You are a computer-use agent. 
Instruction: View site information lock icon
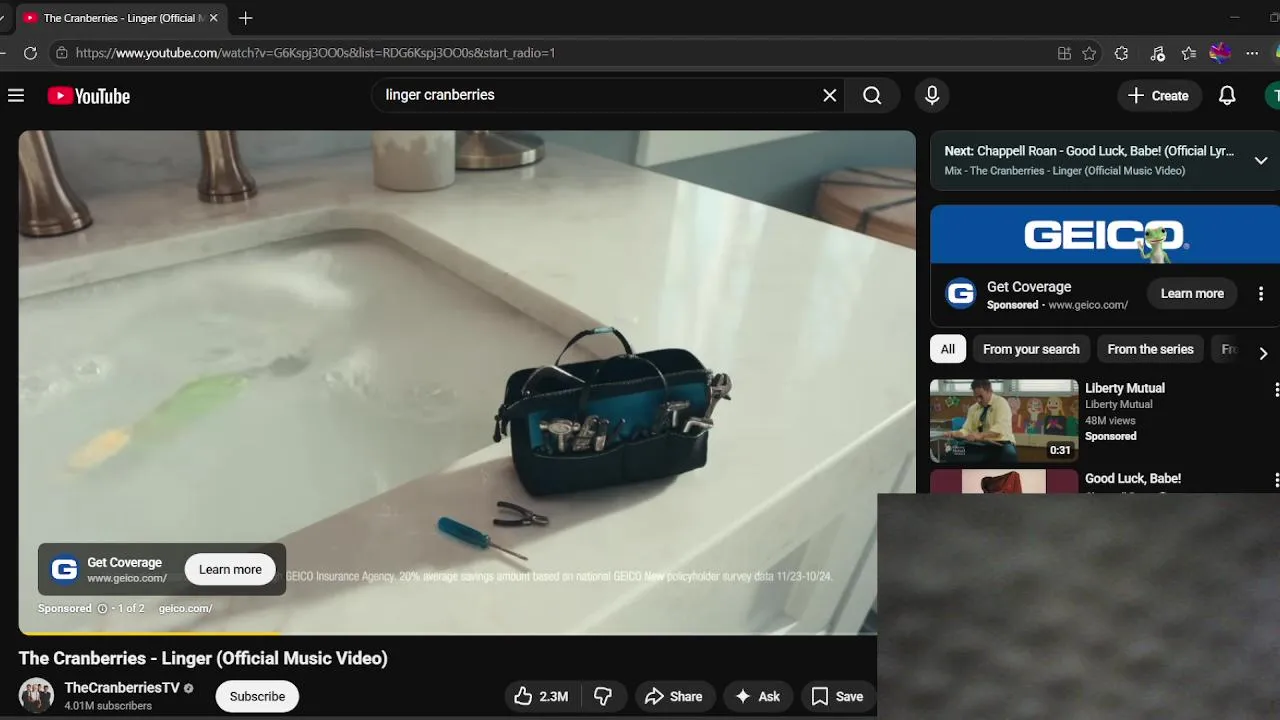click(62, 53)
